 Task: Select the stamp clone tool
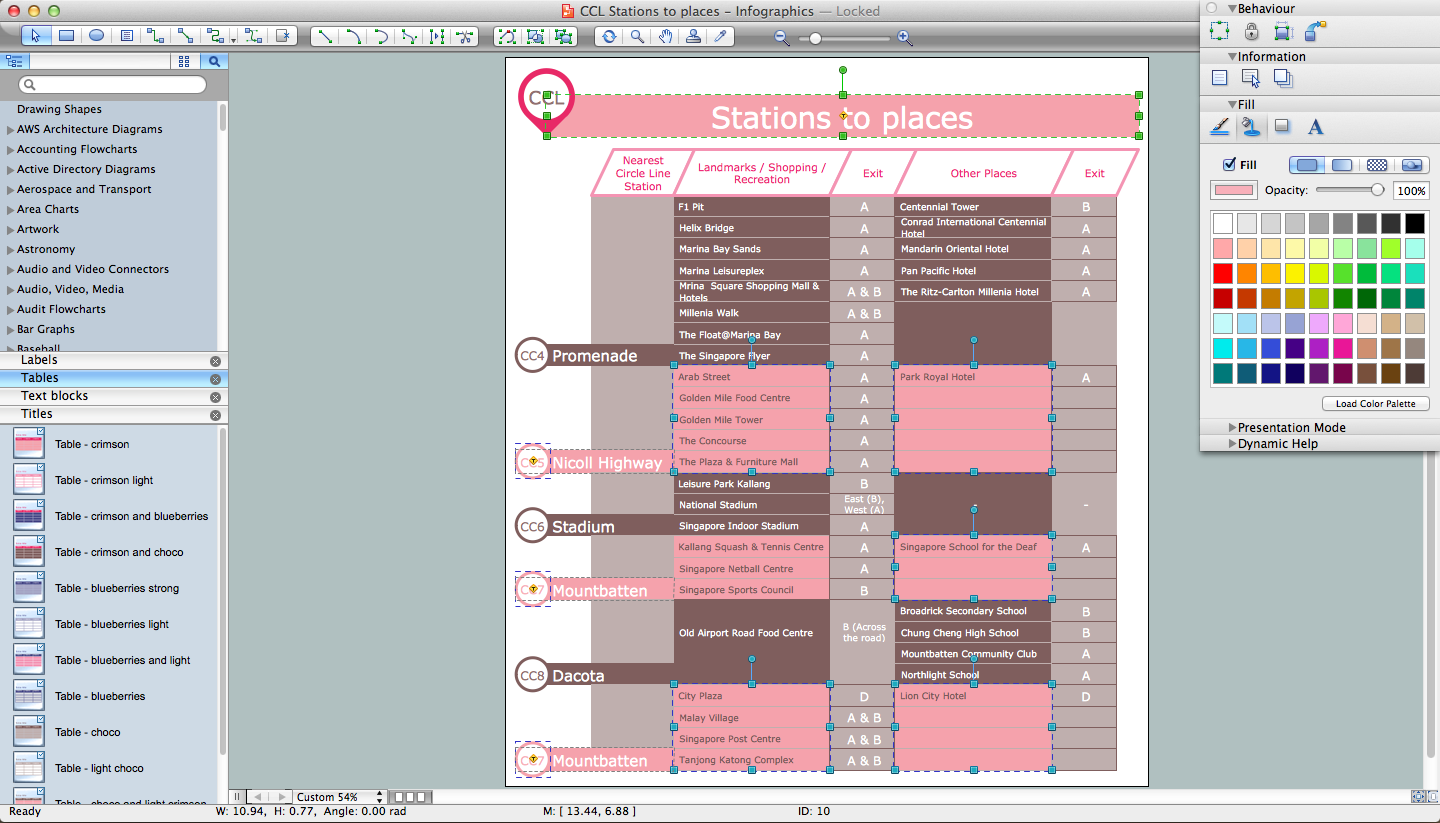click(x=693, y=37)
